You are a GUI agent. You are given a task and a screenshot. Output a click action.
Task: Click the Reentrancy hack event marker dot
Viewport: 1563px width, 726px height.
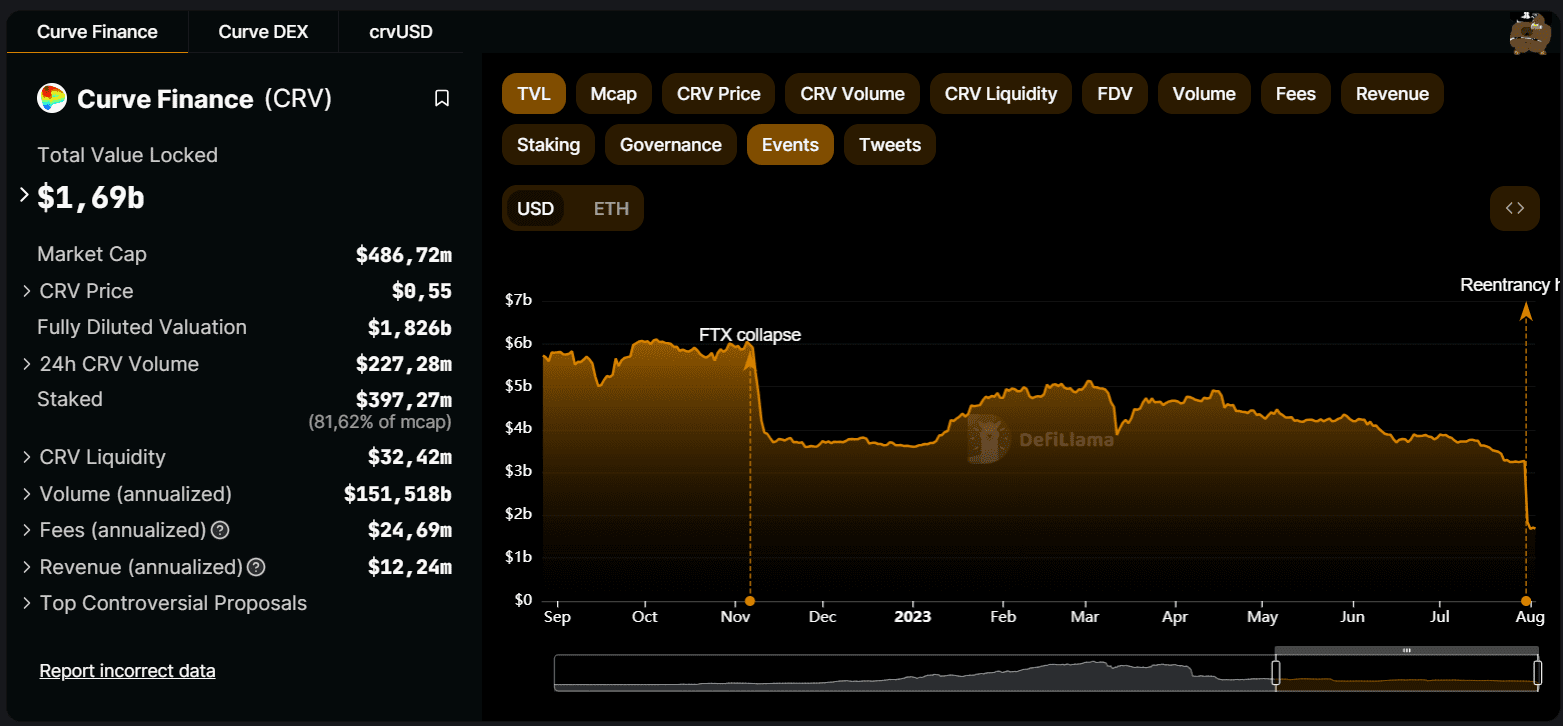point(1526,601)
